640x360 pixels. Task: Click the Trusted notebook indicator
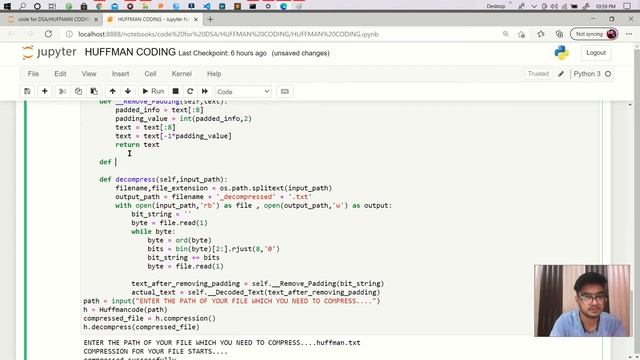point(538,74)
